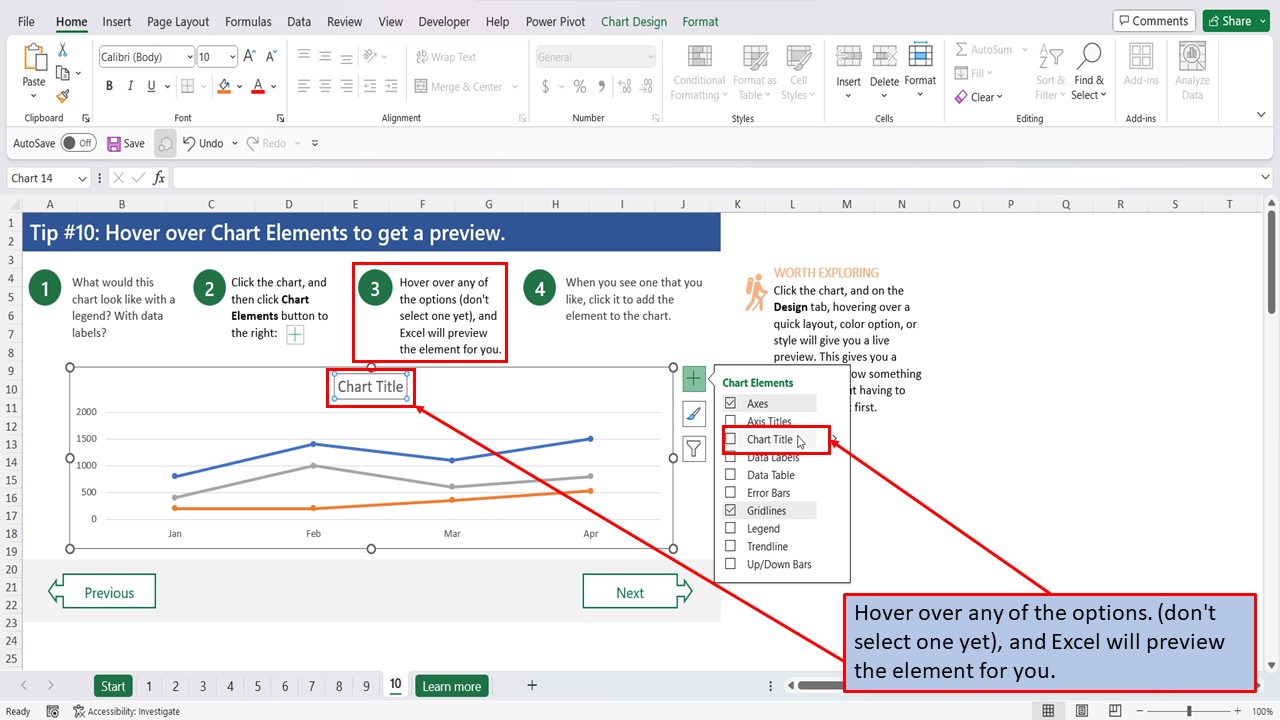Open the font size dropdown
This screenshot has width=1280, height=720.
click(x=232, y=56)
